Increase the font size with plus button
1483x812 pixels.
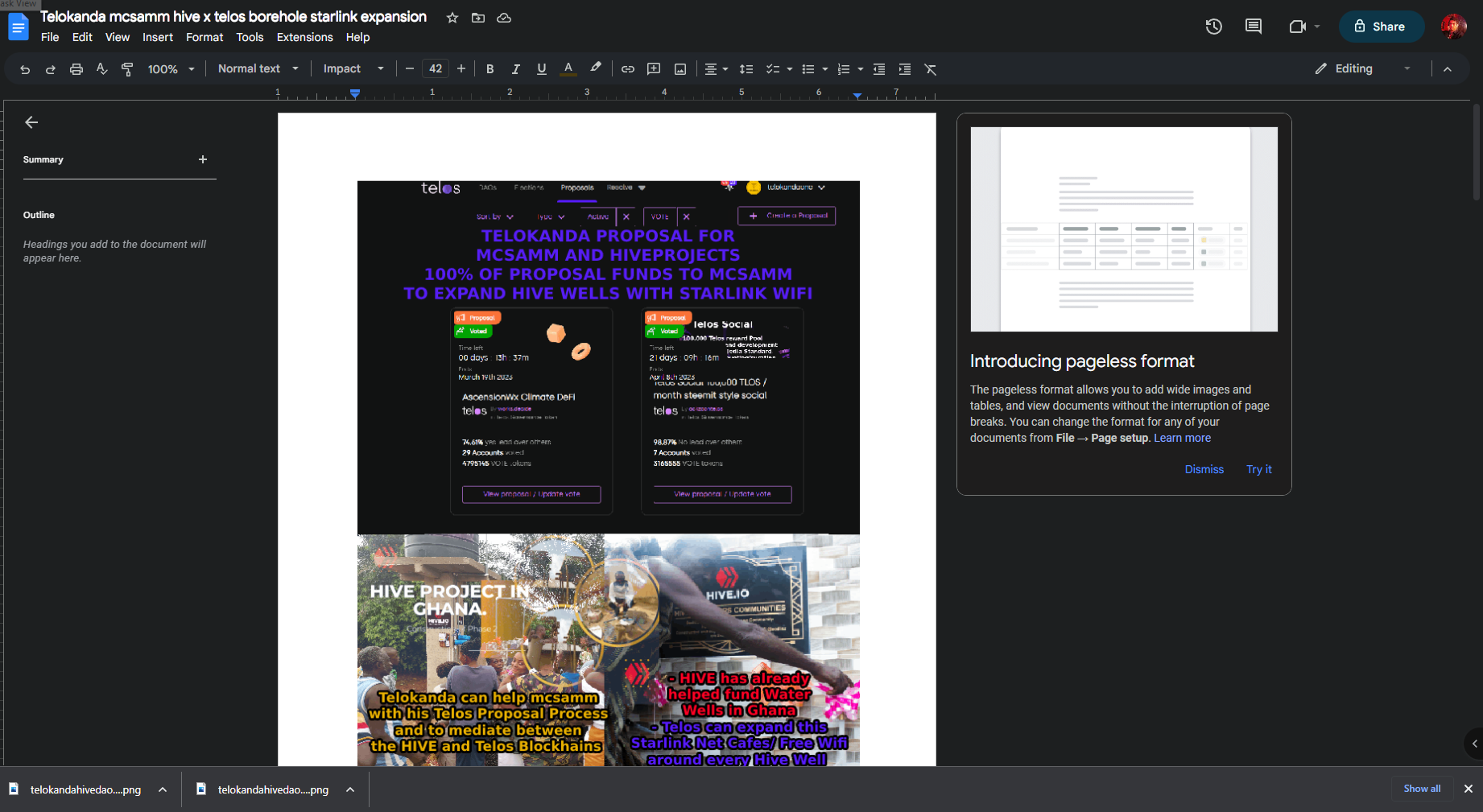pos(461,69)
